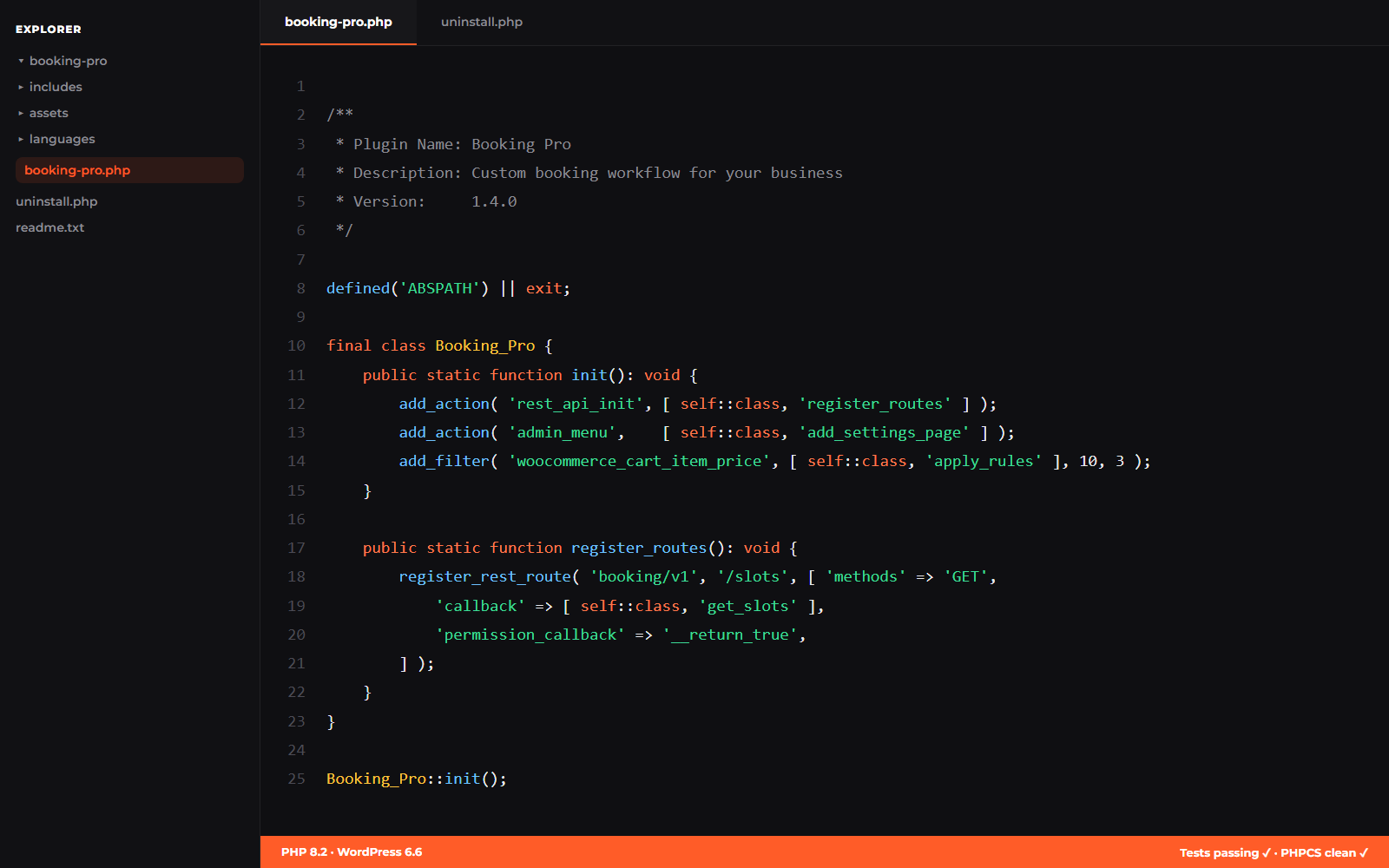Screen dimensions: 1389x868
Task: Click the 'apply_rules' string
Action: (984, 461)
